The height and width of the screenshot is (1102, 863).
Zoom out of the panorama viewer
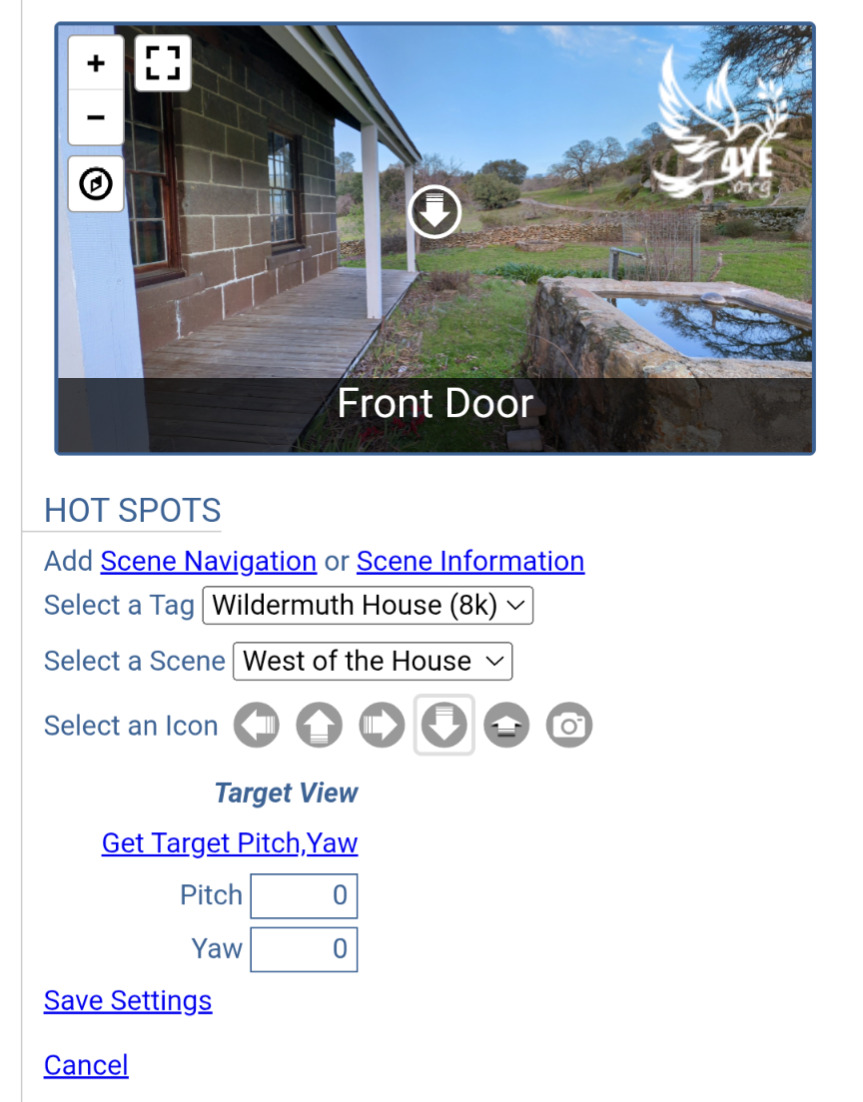(x=96, y=117)
